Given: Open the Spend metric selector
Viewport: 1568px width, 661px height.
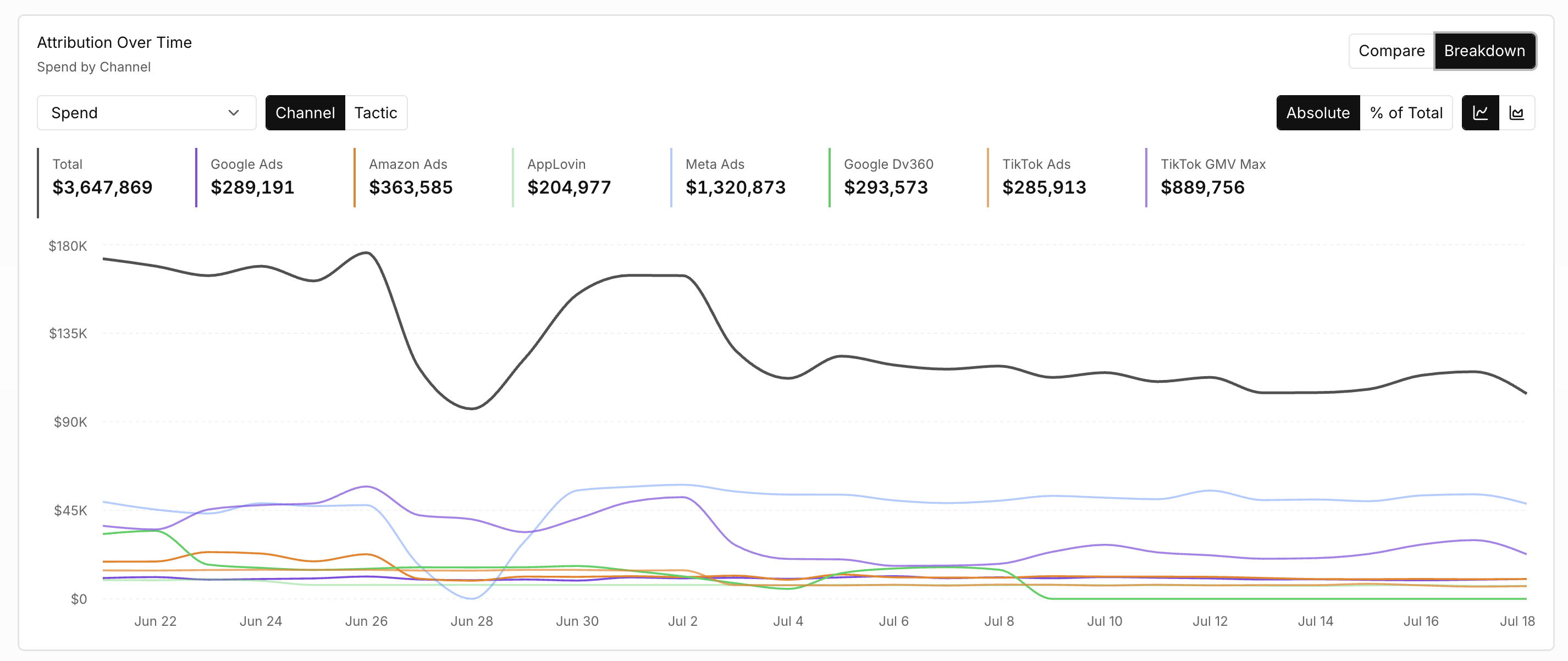Looking at the screenshot, I should pyautogui.click(x=147, y=113).
